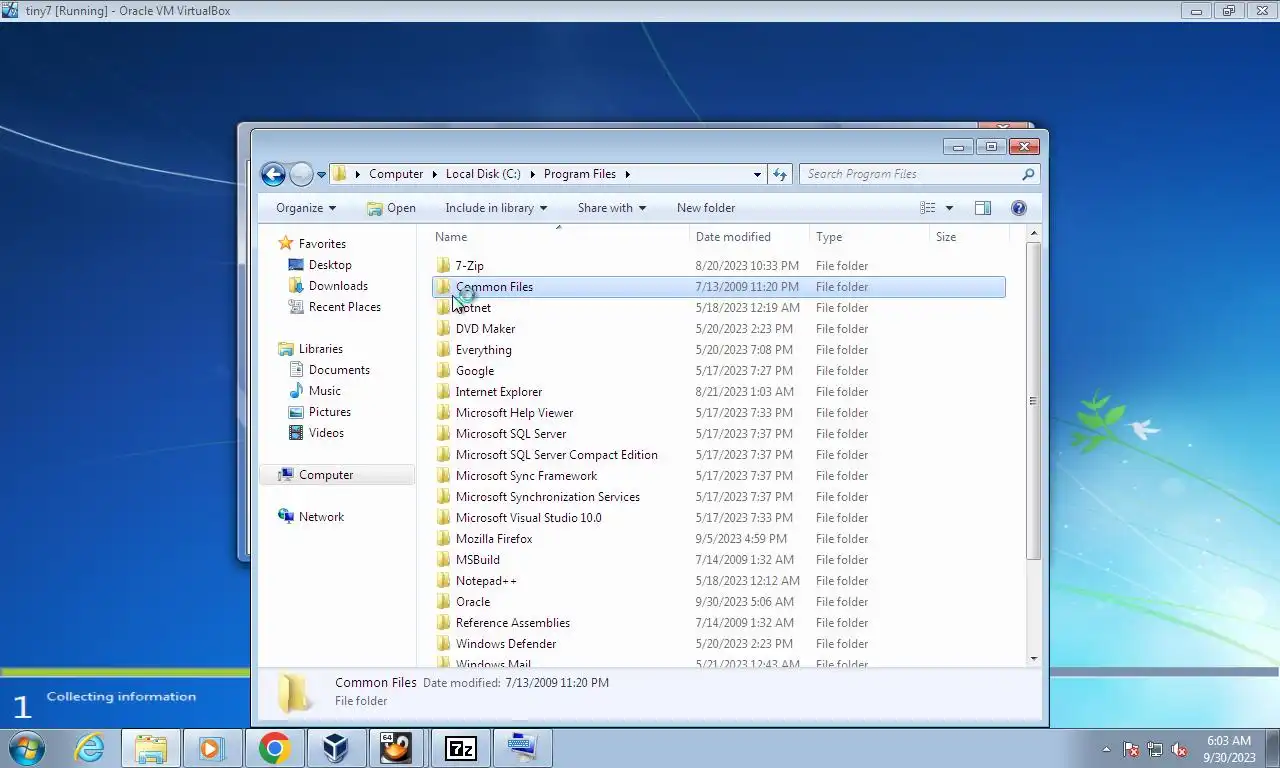The width and height of the screenshot is (1280, 768).
Task: Select the Everything folder icon
Action: coord(444,350)
